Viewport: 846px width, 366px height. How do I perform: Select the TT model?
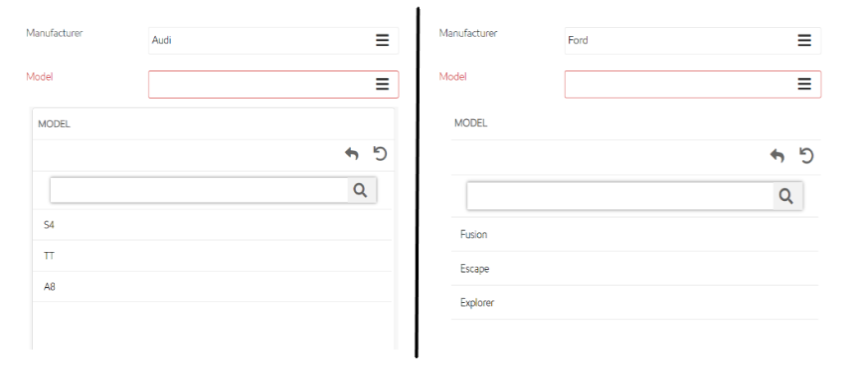point(212,256)
